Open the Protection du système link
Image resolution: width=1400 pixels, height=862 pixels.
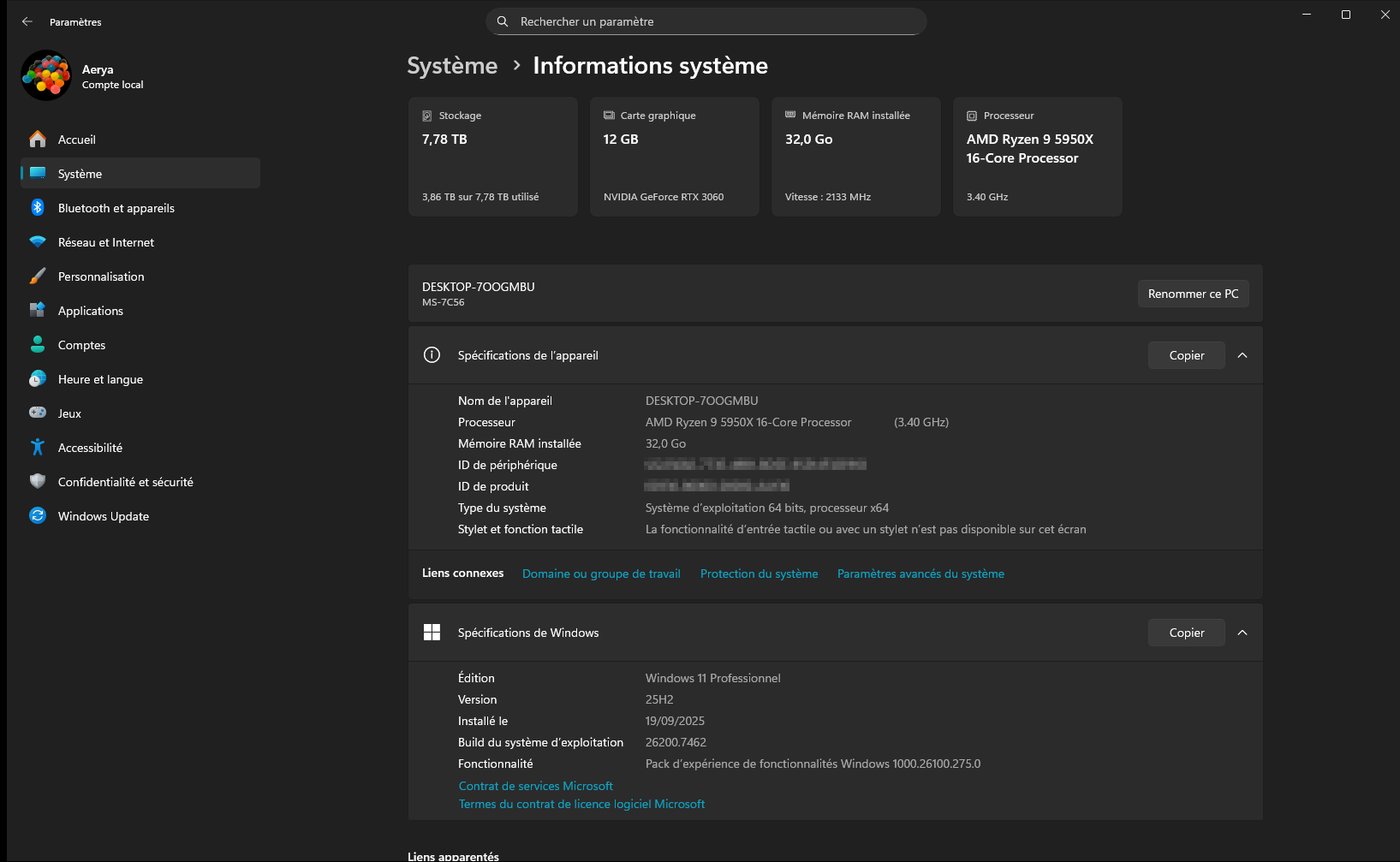pyautogui.click(x=759, y=574)
